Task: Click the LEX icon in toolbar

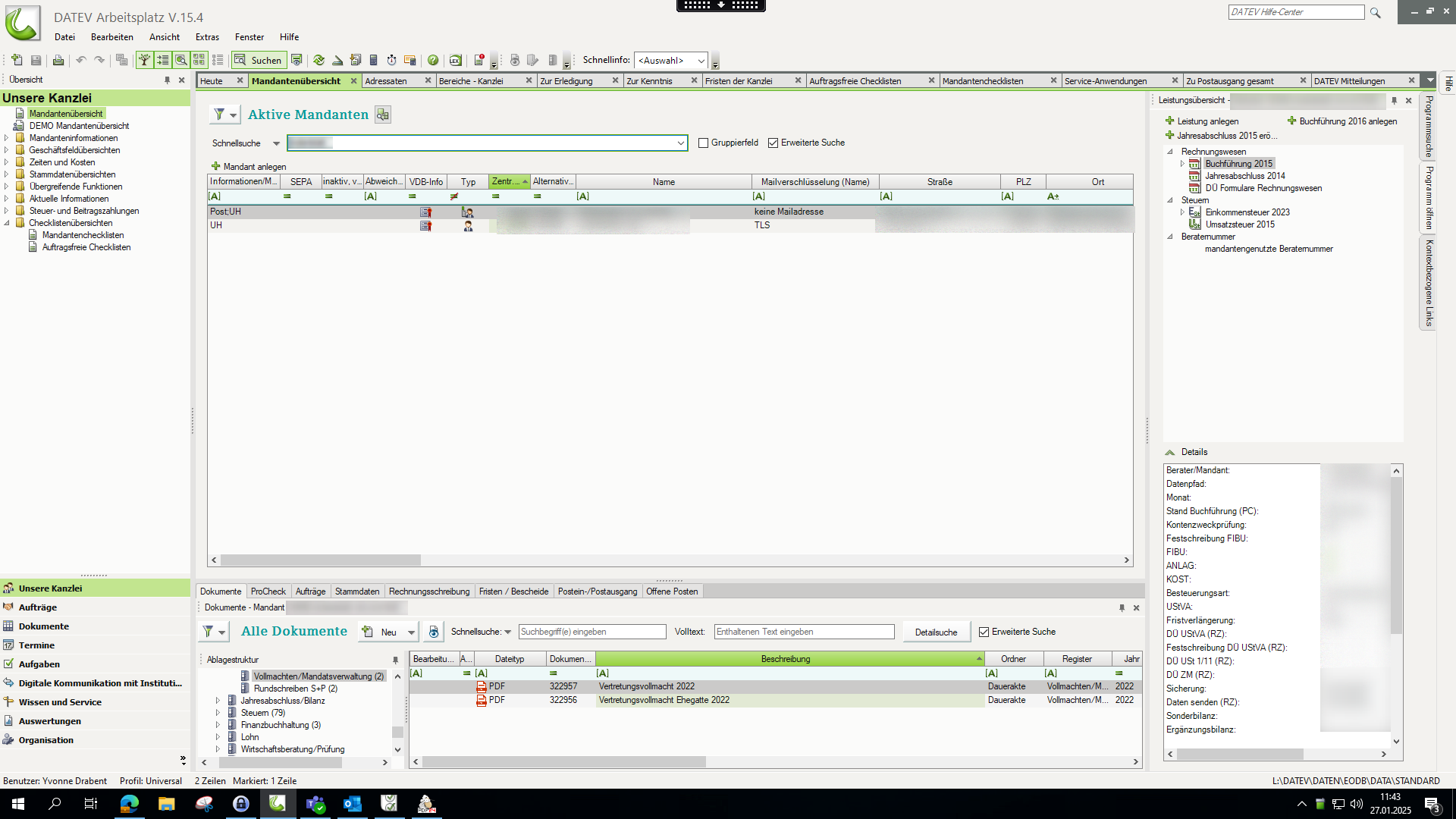Action: click(455, 60)
